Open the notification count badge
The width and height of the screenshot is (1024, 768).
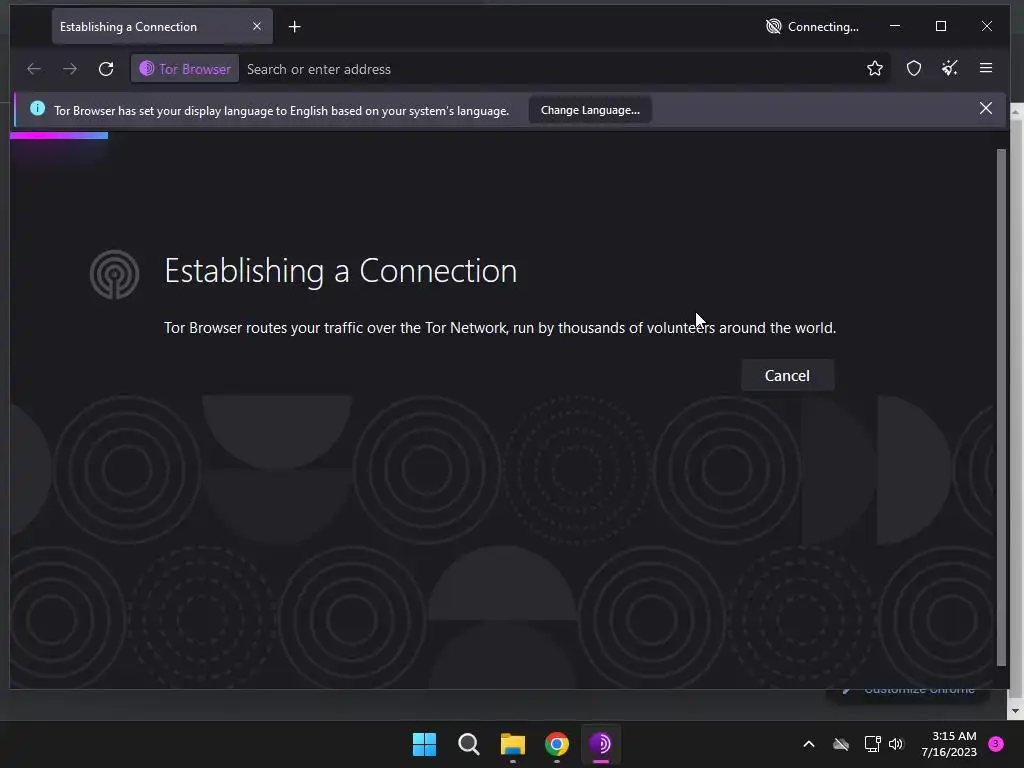pos(995,743)
